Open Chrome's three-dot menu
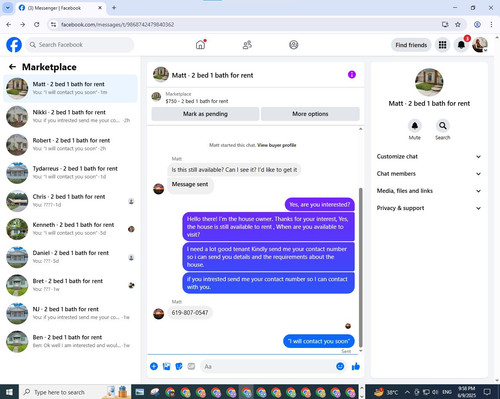The height and width of the screenshot is (399, 500). tap(491, 24)
